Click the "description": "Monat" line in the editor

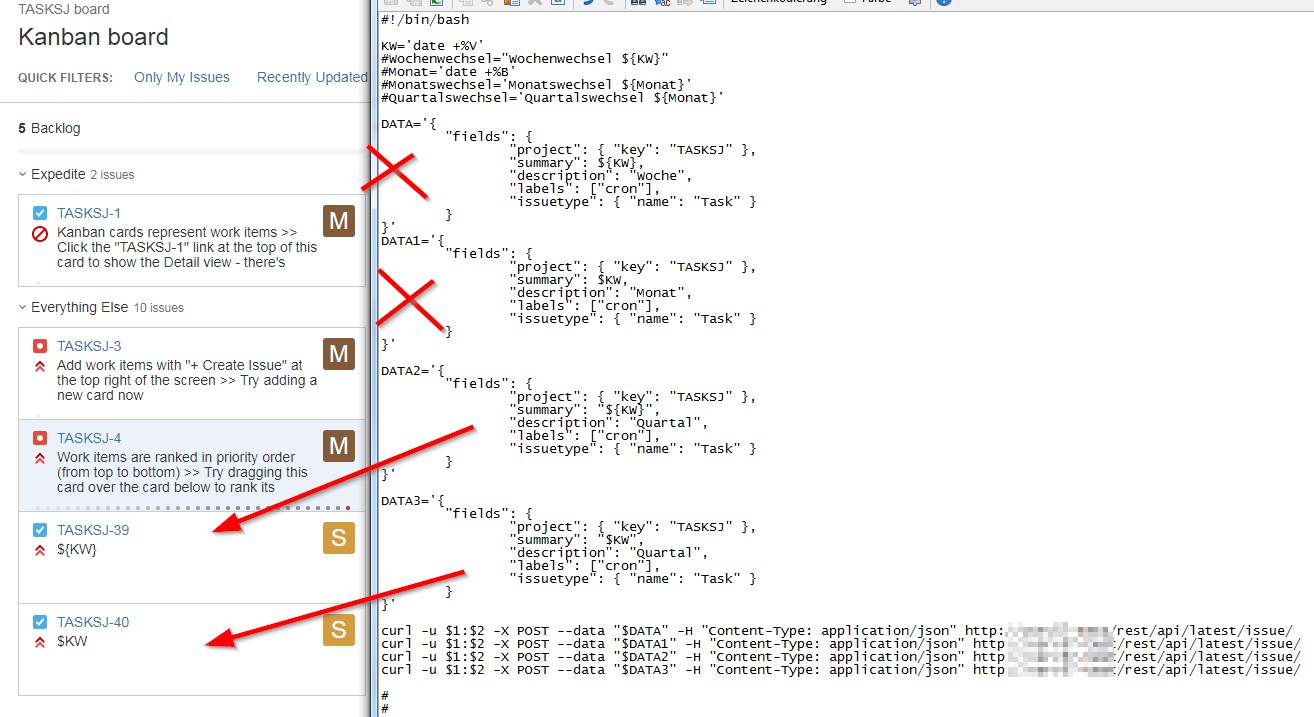tap(599, 293)
